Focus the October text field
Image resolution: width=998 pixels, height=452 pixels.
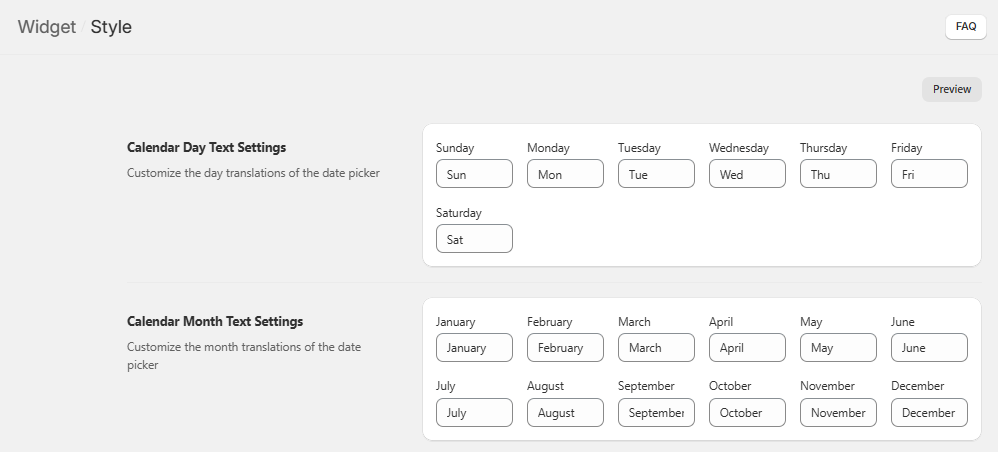(747, 412)
